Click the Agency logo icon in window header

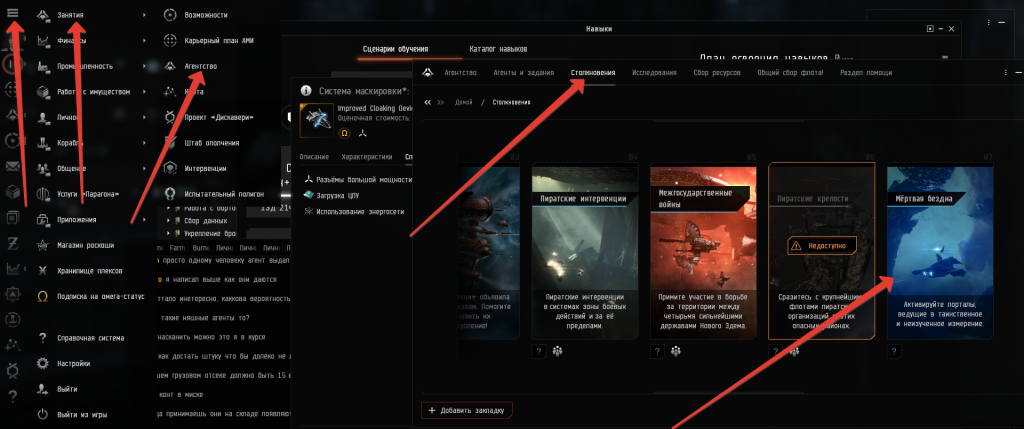click(428, 73)
